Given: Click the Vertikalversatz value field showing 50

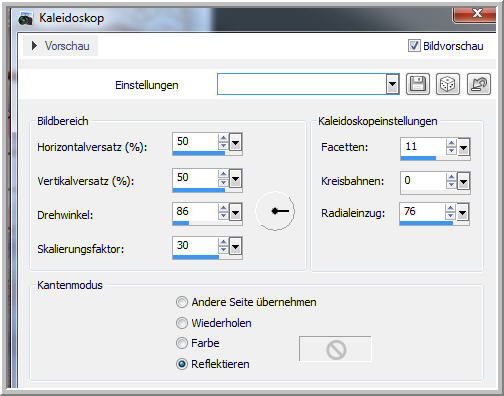Looking at the screenshot, I should 195,178.
